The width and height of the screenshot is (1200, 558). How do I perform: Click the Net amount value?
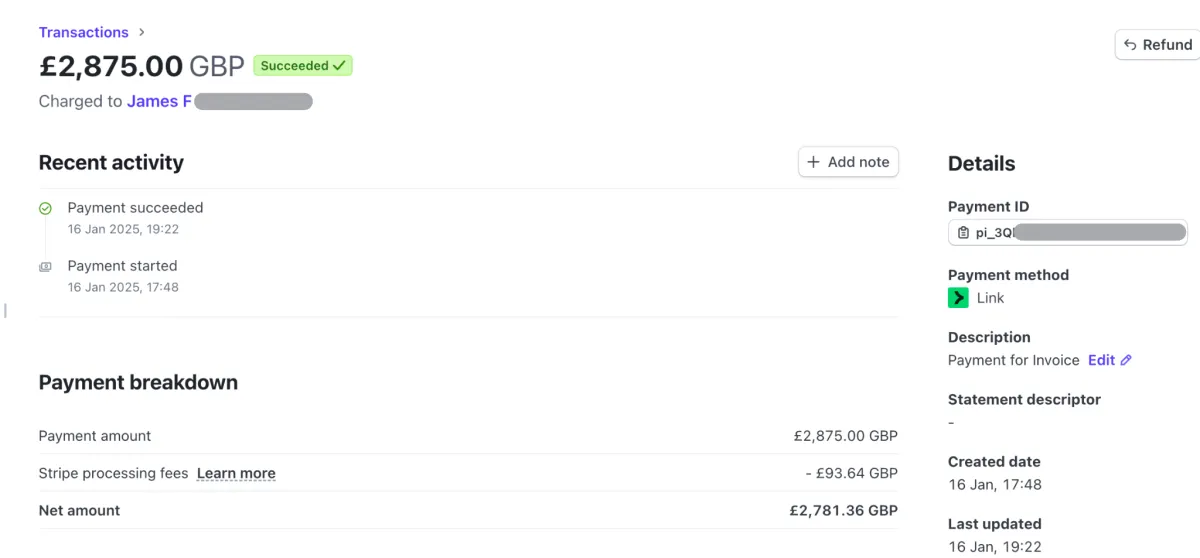pyautogui.click(x=844, y=510)
